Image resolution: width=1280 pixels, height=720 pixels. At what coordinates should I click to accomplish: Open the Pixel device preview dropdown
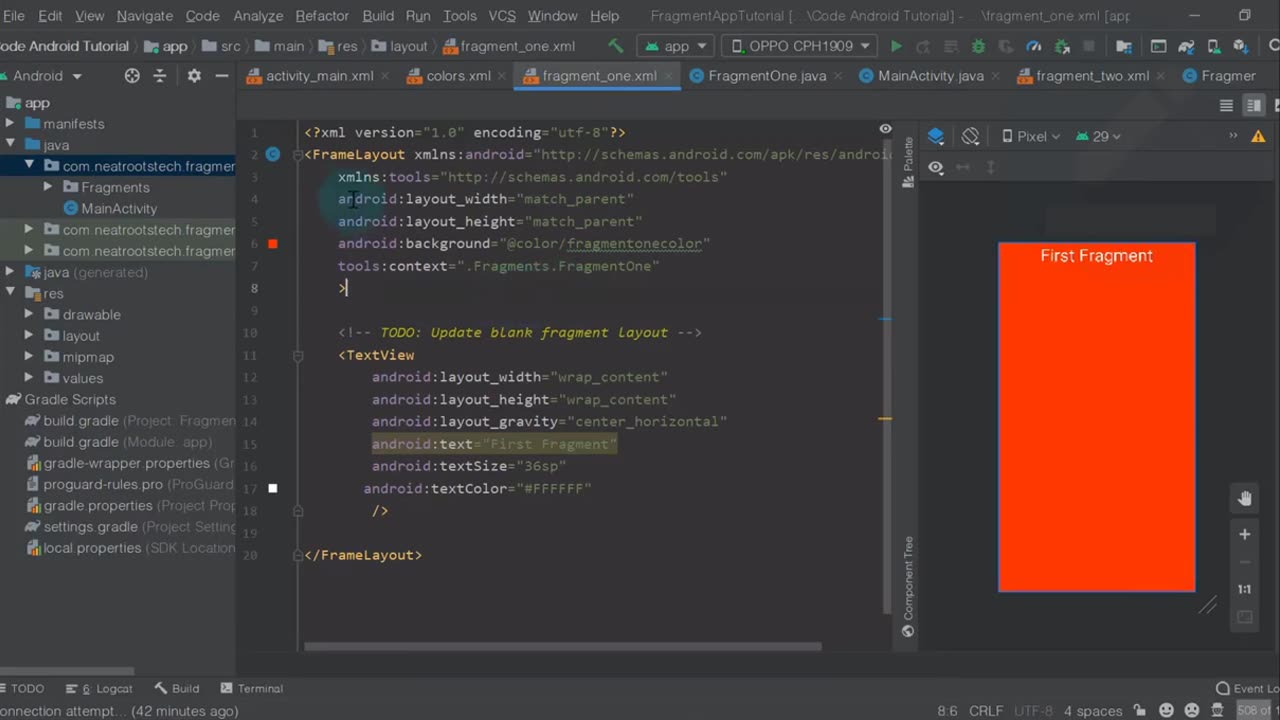click(1031, 136)
